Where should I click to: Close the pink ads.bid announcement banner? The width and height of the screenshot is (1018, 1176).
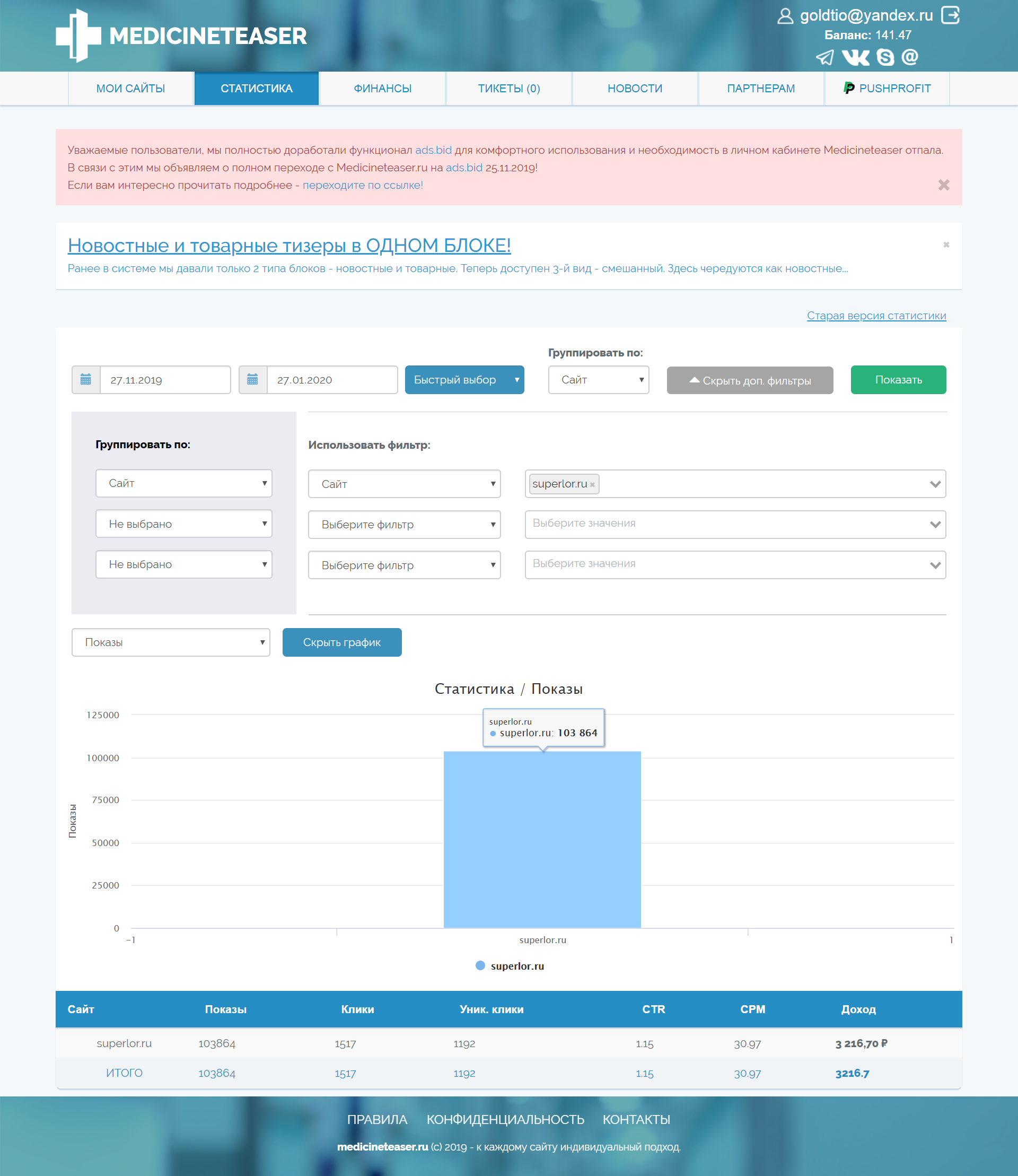pyautogui.click(x=944, y=185)
